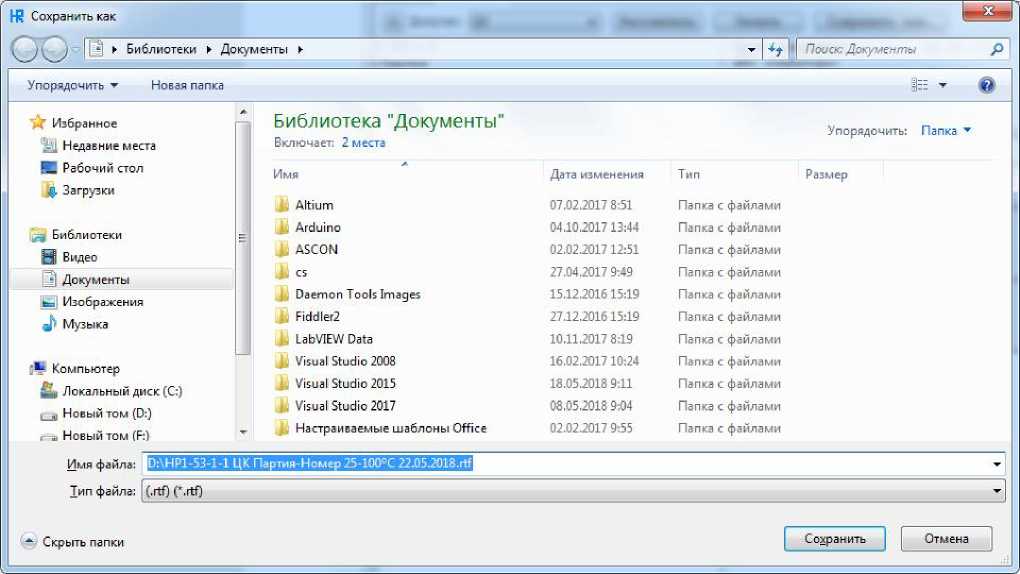Click the Имя файла input field

(570, 464)
